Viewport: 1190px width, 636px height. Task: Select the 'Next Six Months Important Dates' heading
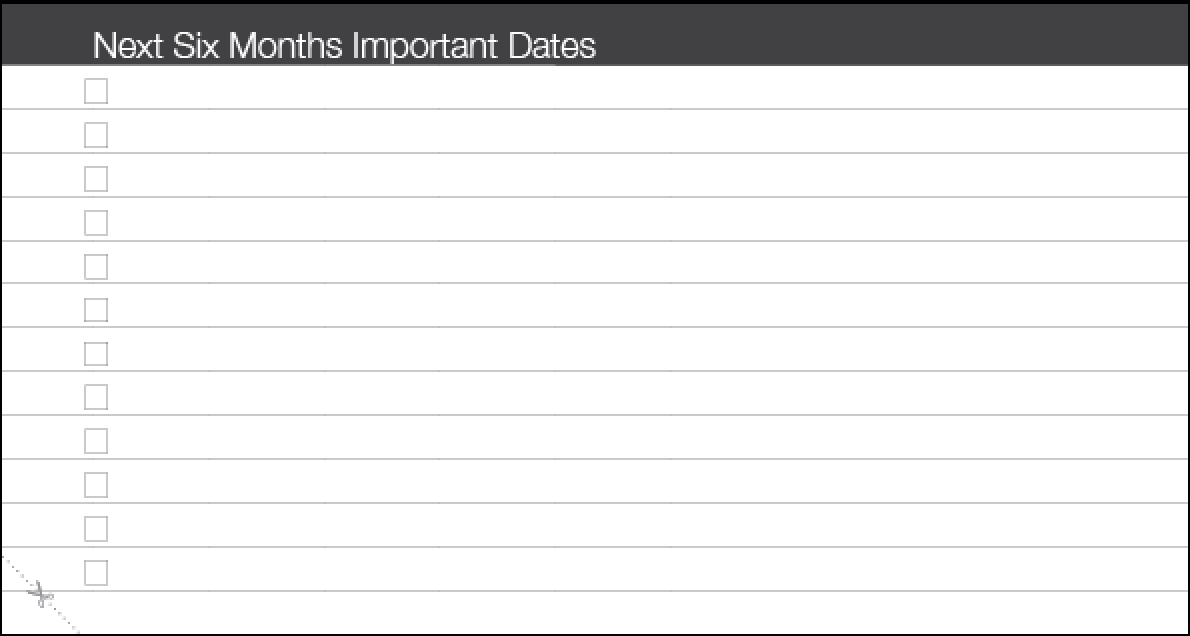pyautogui.click(x=344, y=46)
